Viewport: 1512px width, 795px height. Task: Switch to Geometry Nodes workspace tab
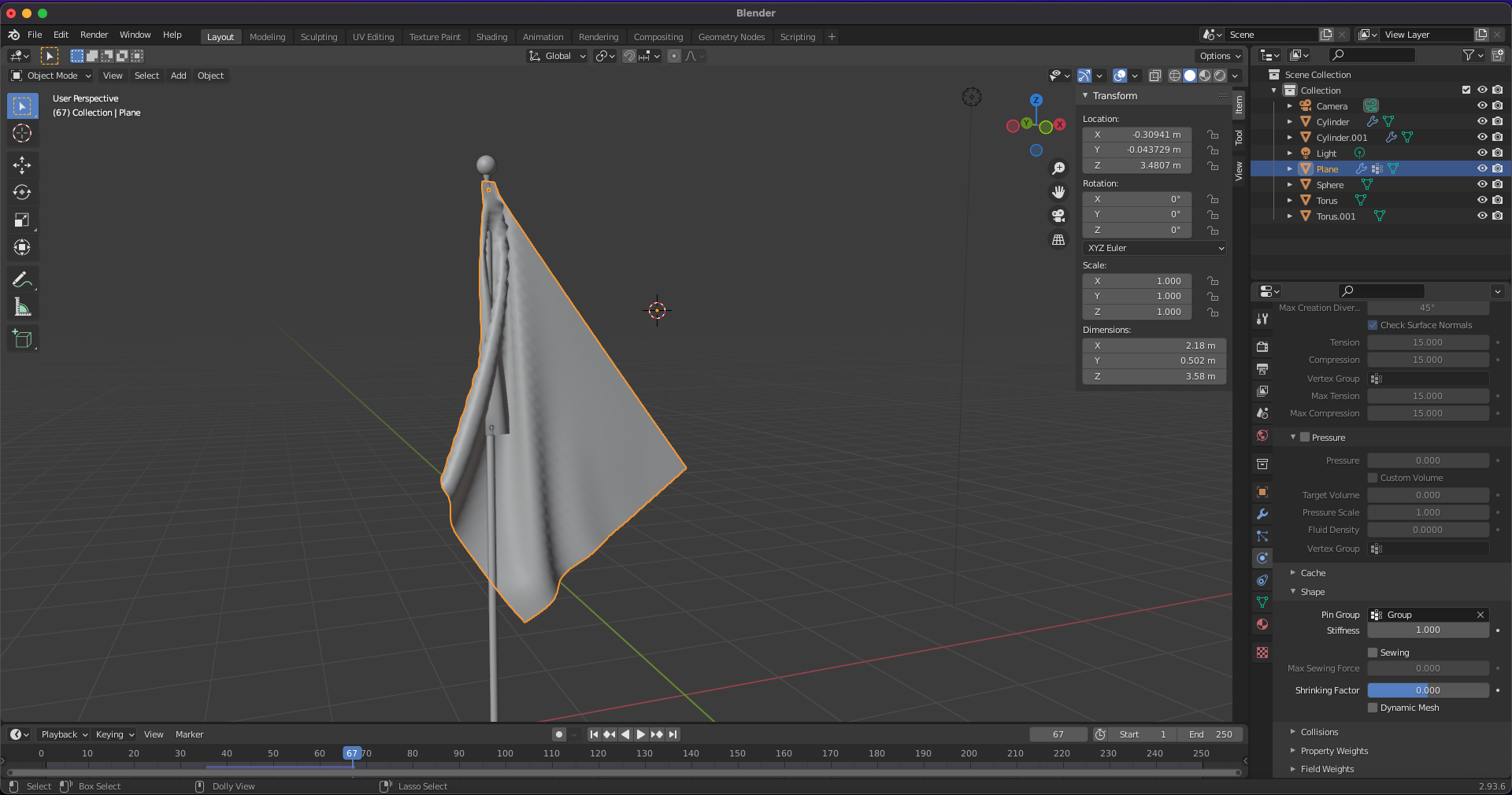(x=731, y=37)
